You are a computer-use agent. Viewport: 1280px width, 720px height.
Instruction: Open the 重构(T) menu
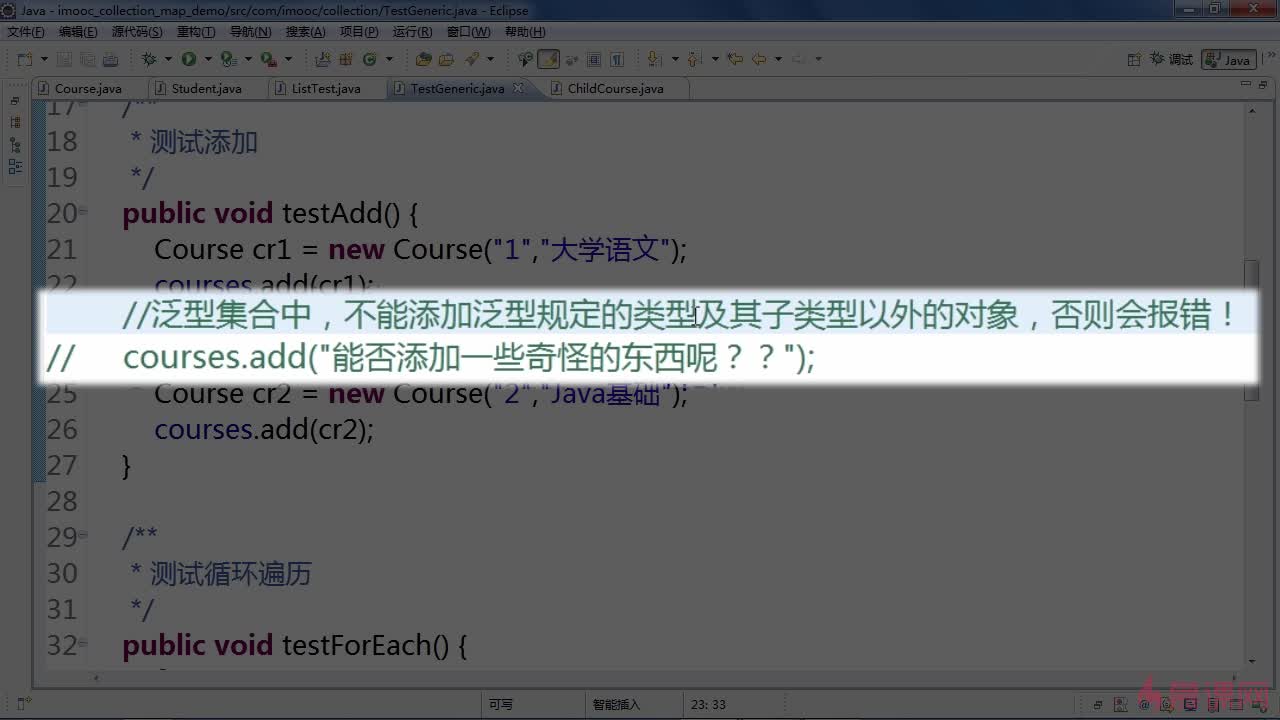pos(196,32)
